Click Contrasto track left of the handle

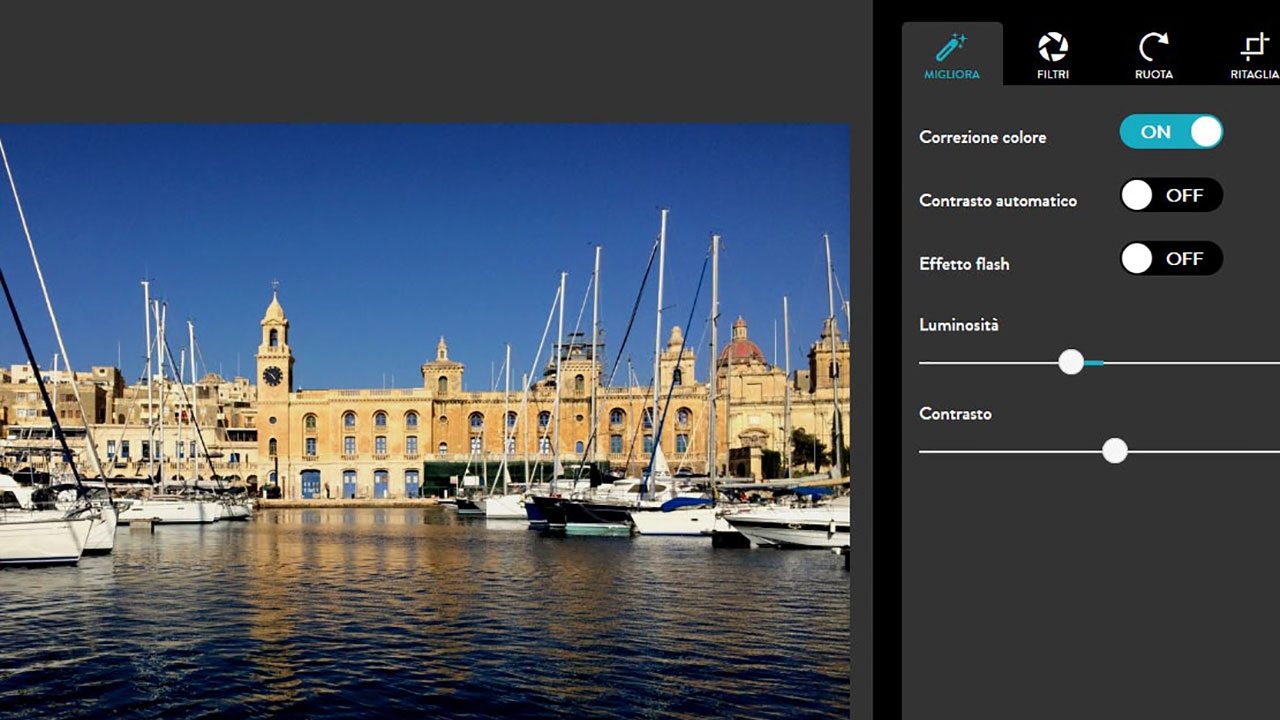click(x=1010, y=452)
